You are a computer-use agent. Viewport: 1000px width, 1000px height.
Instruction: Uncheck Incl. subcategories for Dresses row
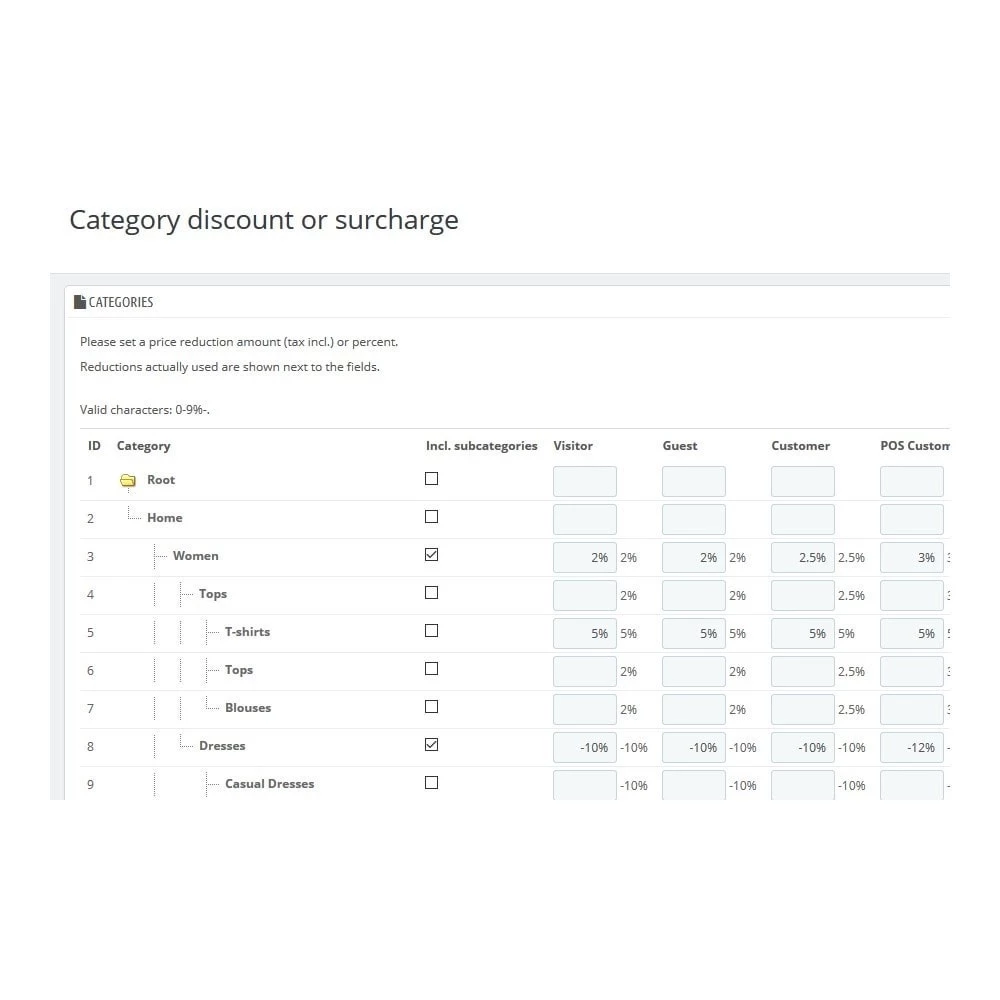click(x=431, y=745)
